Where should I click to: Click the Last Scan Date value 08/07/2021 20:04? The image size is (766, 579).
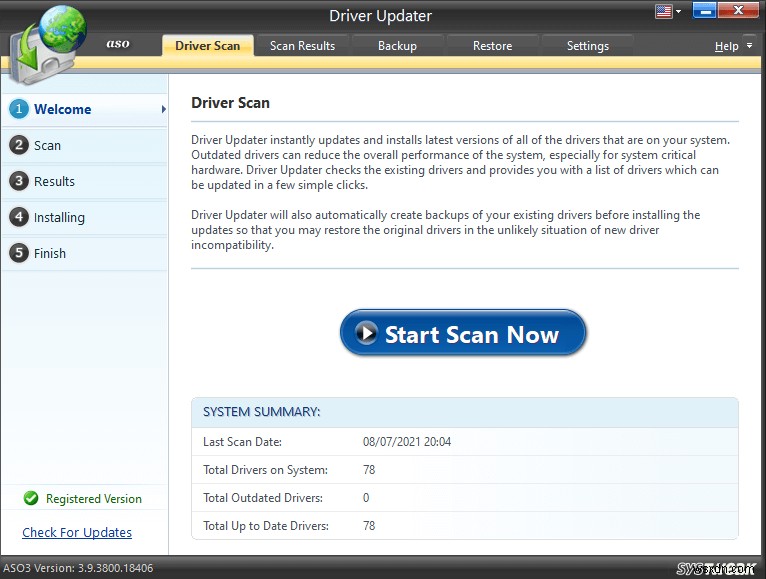pyautogui.click(x=407, y=442)
